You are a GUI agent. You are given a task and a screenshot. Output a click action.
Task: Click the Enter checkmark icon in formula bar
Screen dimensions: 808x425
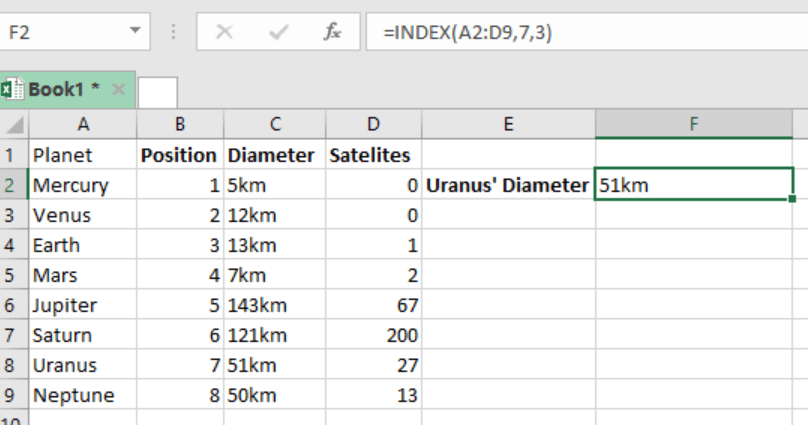279,32
